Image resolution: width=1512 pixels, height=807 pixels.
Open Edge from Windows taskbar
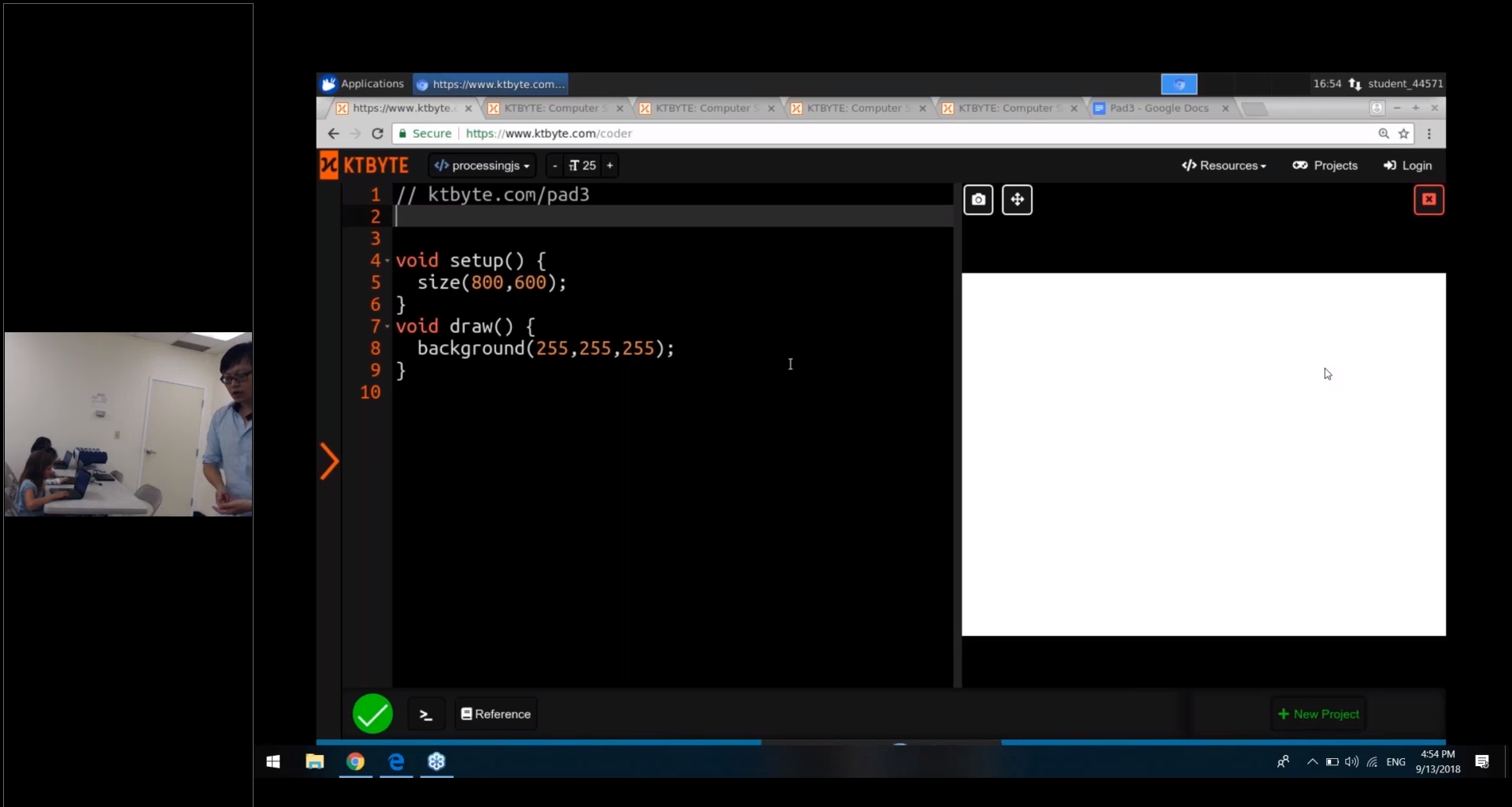coord(397,761)
